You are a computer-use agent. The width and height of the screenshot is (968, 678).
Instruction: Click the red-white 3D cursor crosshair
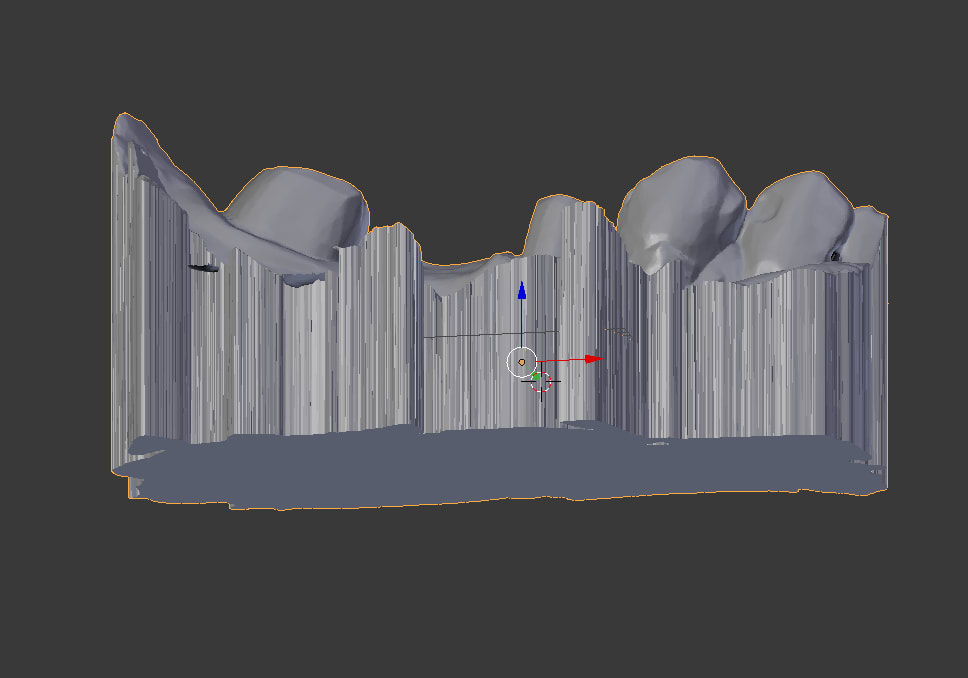[543, 383]
